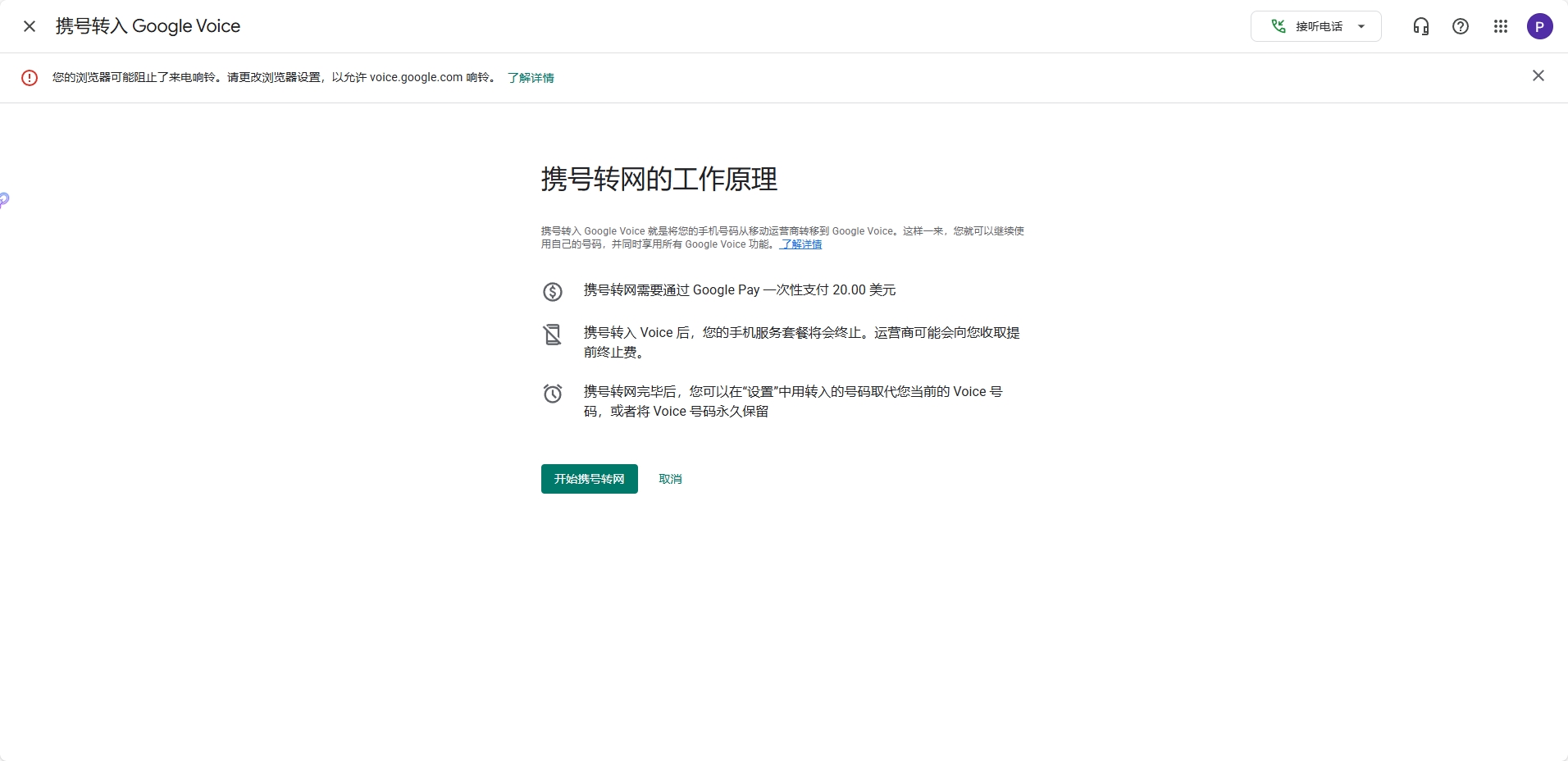Open the Google apps grid

tap(1501, 26)
